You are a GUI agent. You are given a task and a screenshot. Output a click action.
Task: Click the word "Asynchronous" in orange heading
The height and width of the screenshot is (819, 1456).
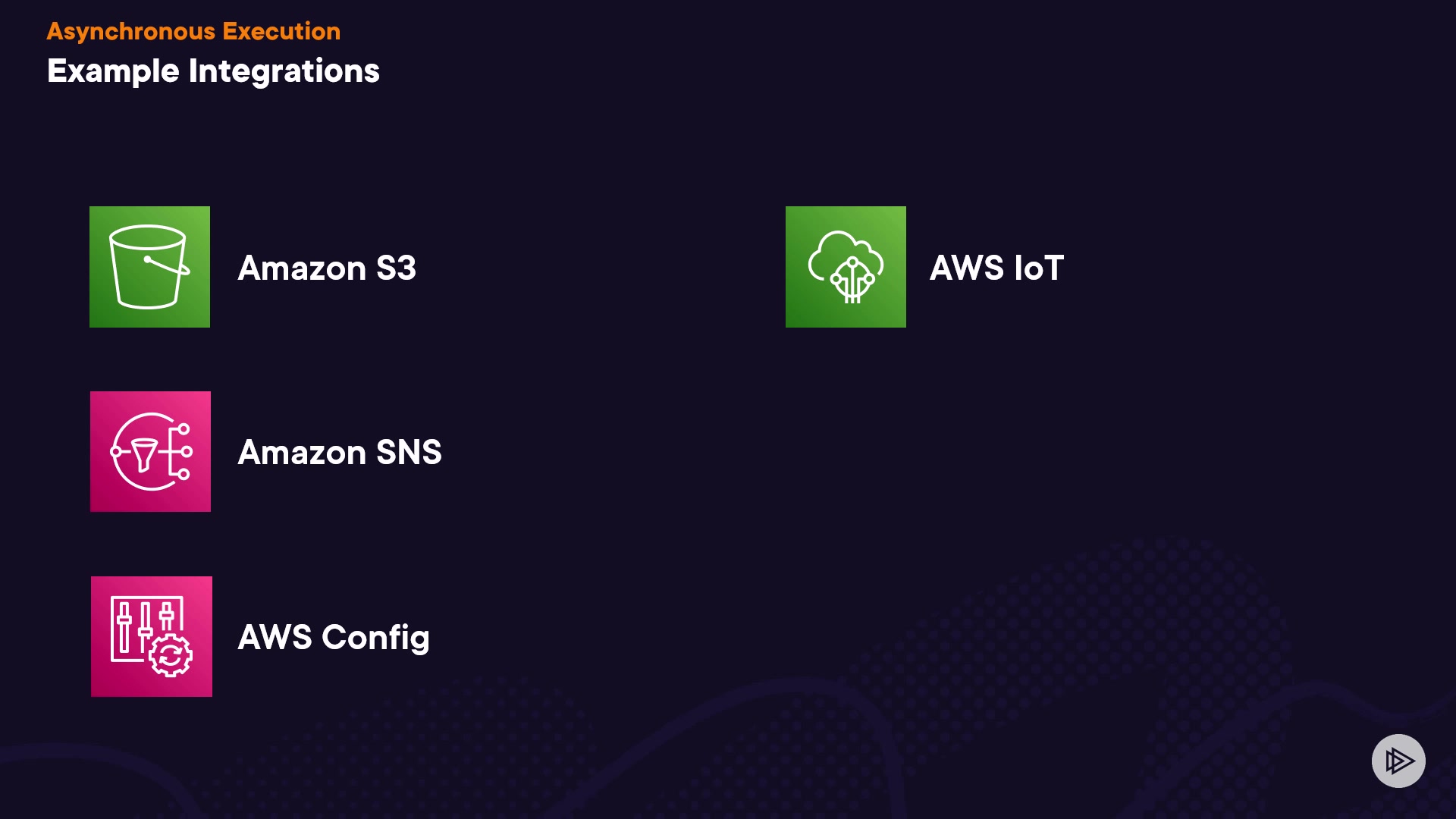[x=131, y=31]
